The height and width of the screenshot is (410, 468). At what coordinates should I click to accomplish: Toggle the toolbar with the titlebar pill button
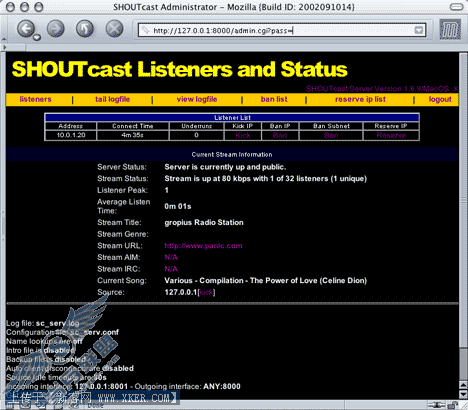pyautogui.click(x=456, y=7)
